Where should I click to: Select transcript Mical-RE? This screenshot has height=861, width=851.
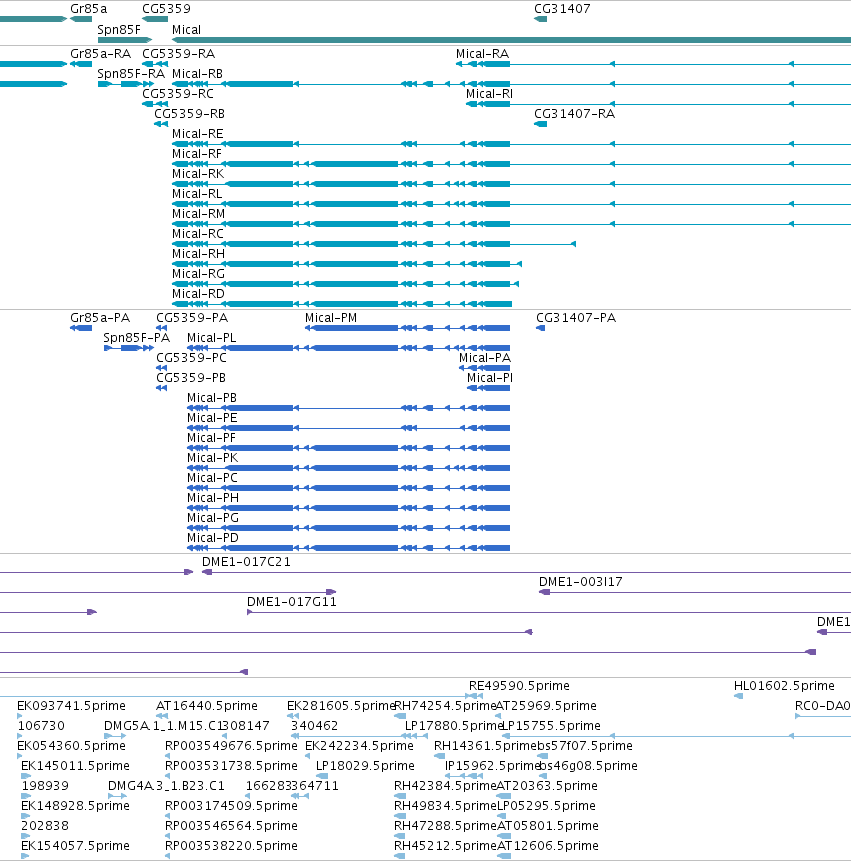pyautogui.click(x=198, y=134)
